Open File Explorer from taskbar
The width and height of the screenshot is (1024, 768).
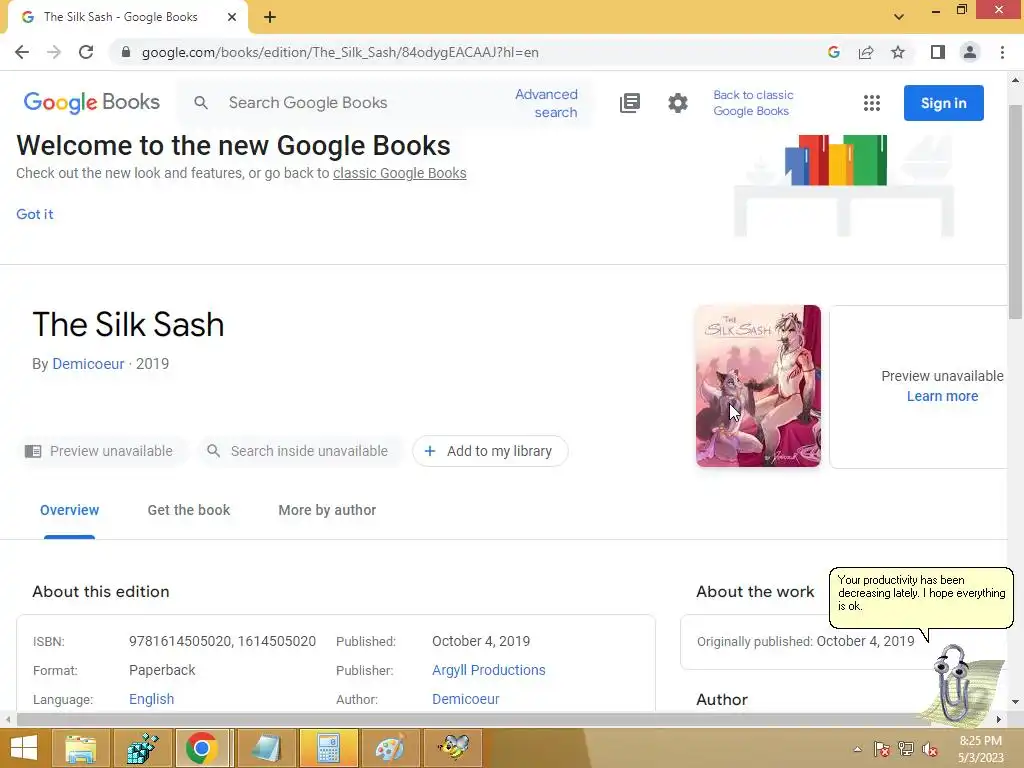click(x=80, y=748)
